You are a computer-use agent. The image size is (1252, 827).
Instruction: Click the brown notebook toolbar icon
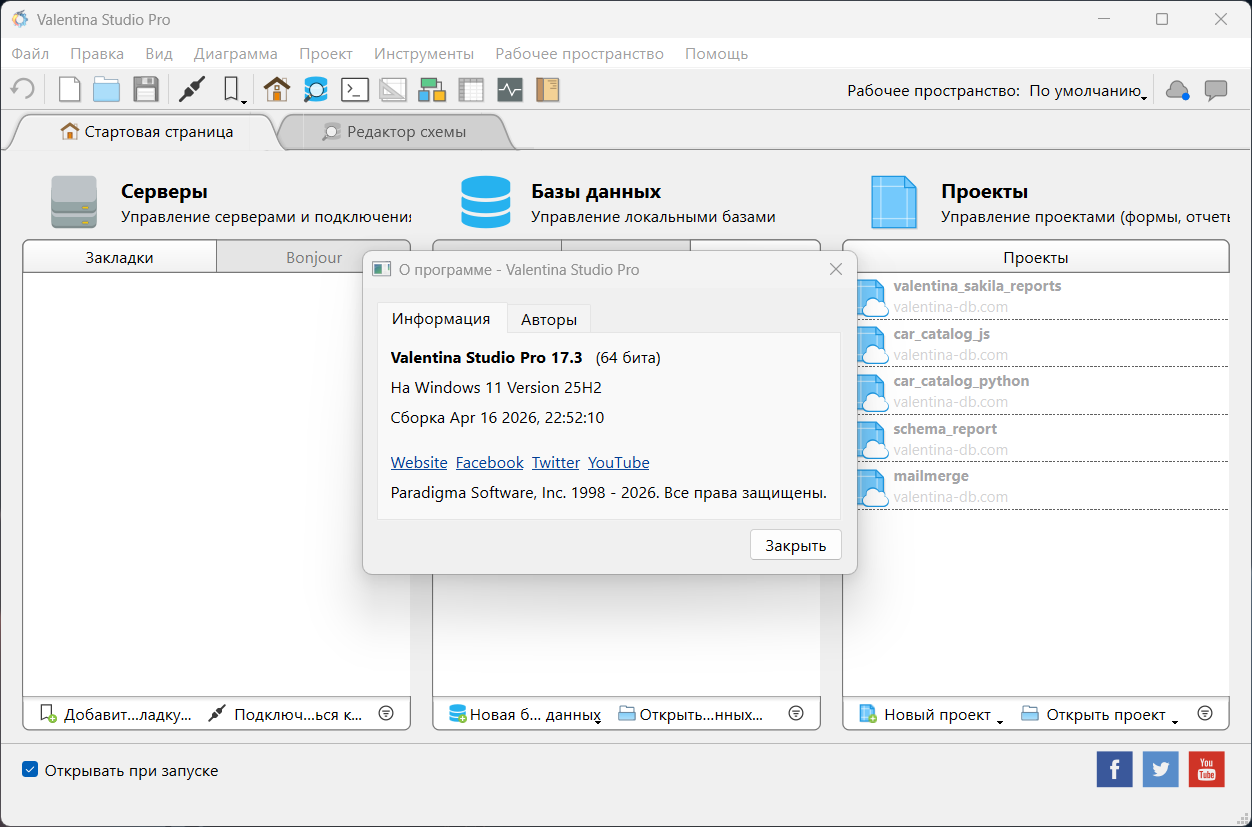click(547, 89)
